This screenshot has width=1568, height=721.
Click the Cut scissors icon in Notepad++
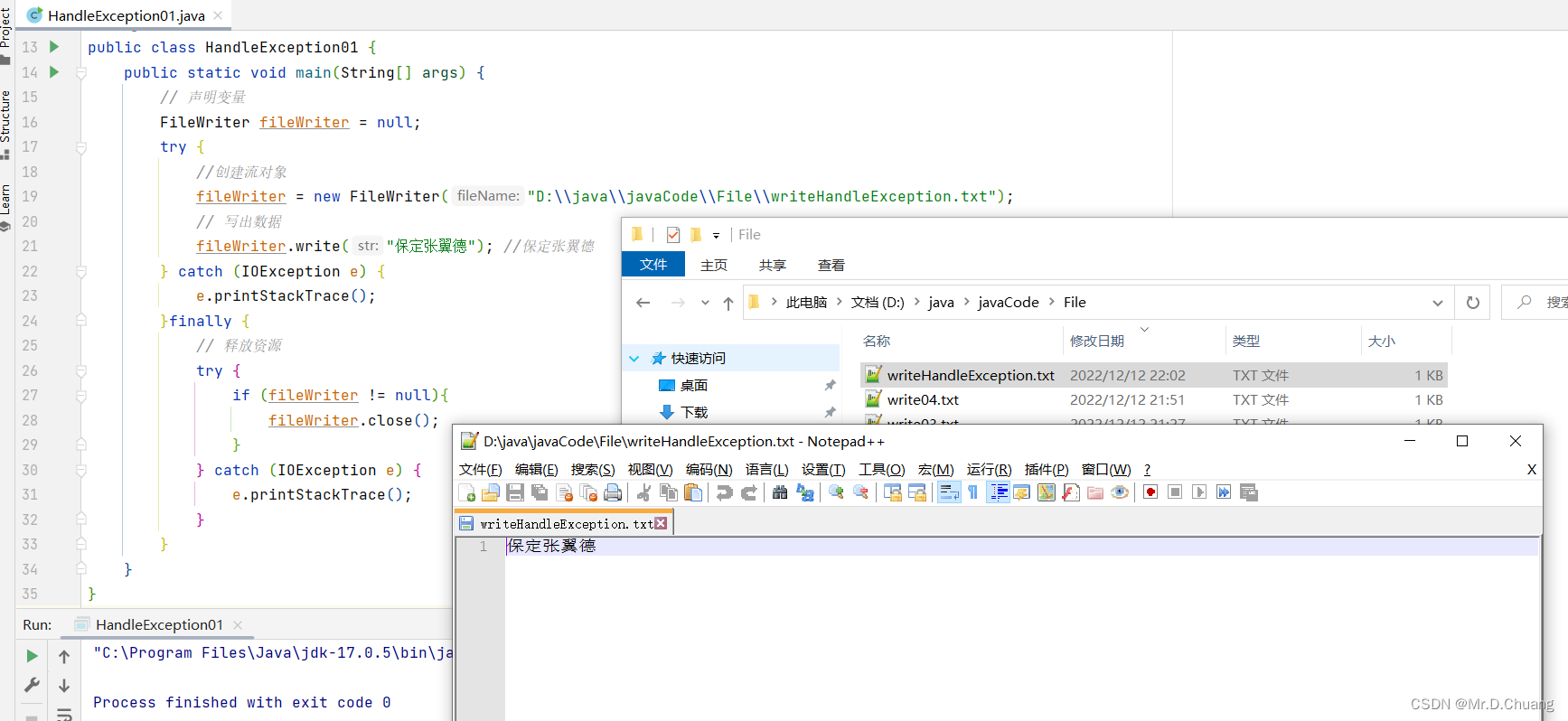click(x=643, y=492)
